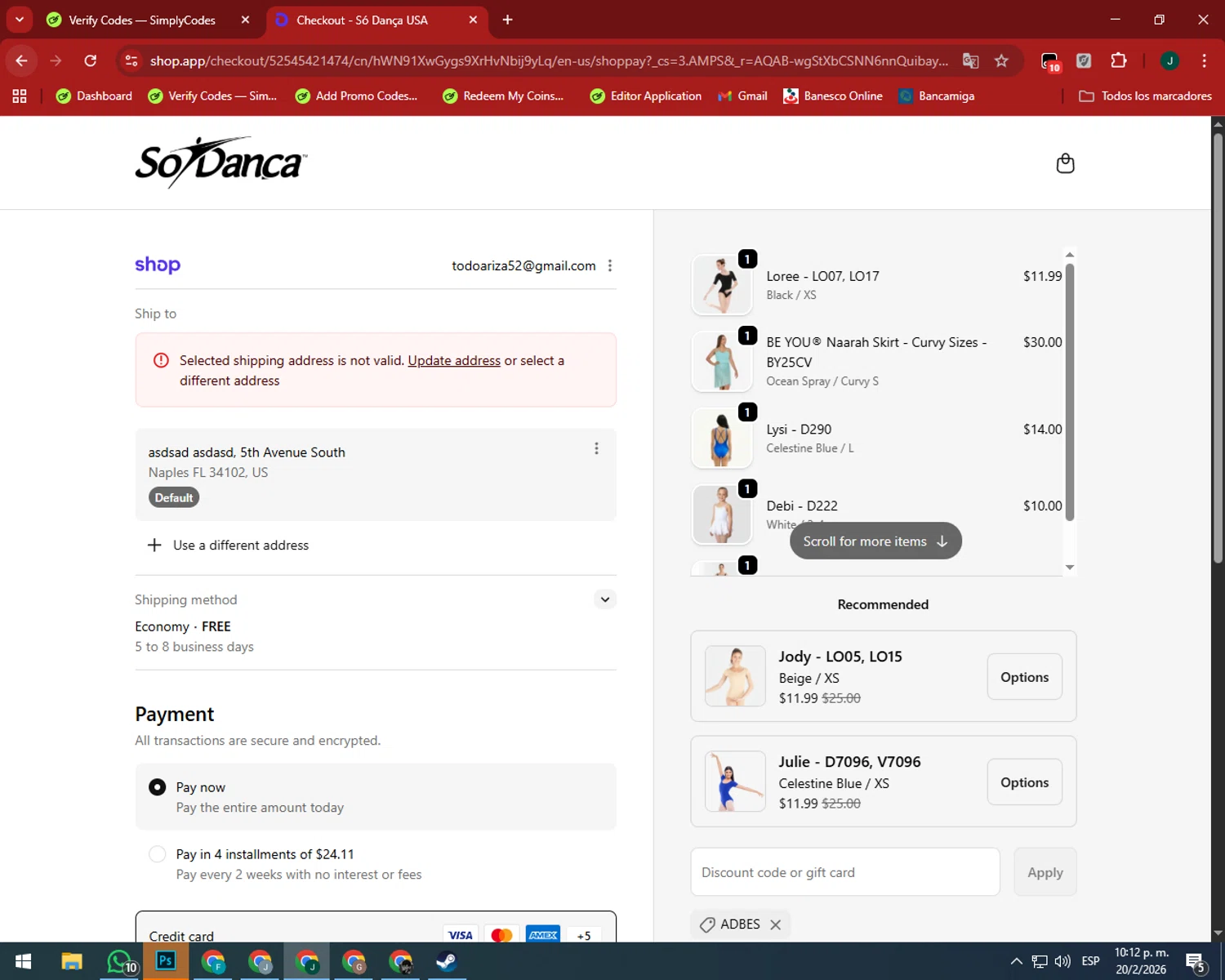Screen dimensions: 1225x980
Task: Click the ADBES discount tag icon
Action: (x=708, y=924)
